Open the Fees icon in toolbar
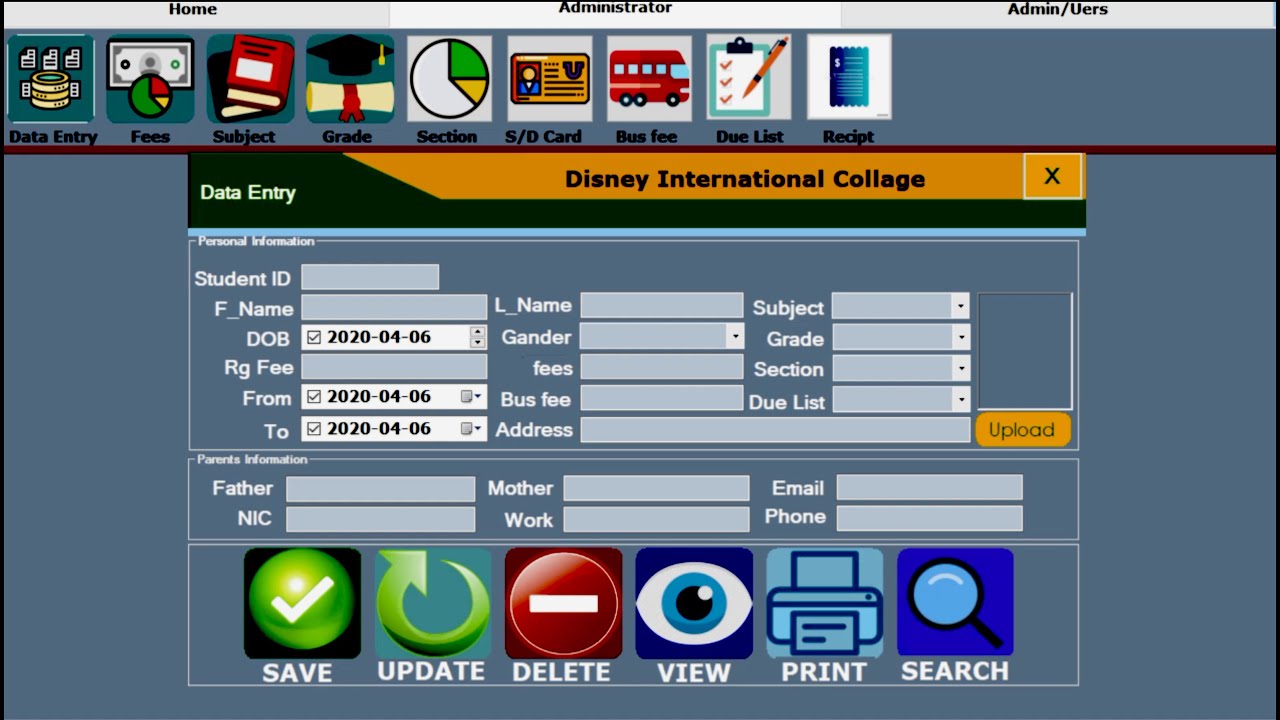Screen dimensions: 1280x720 click(150, 79)
